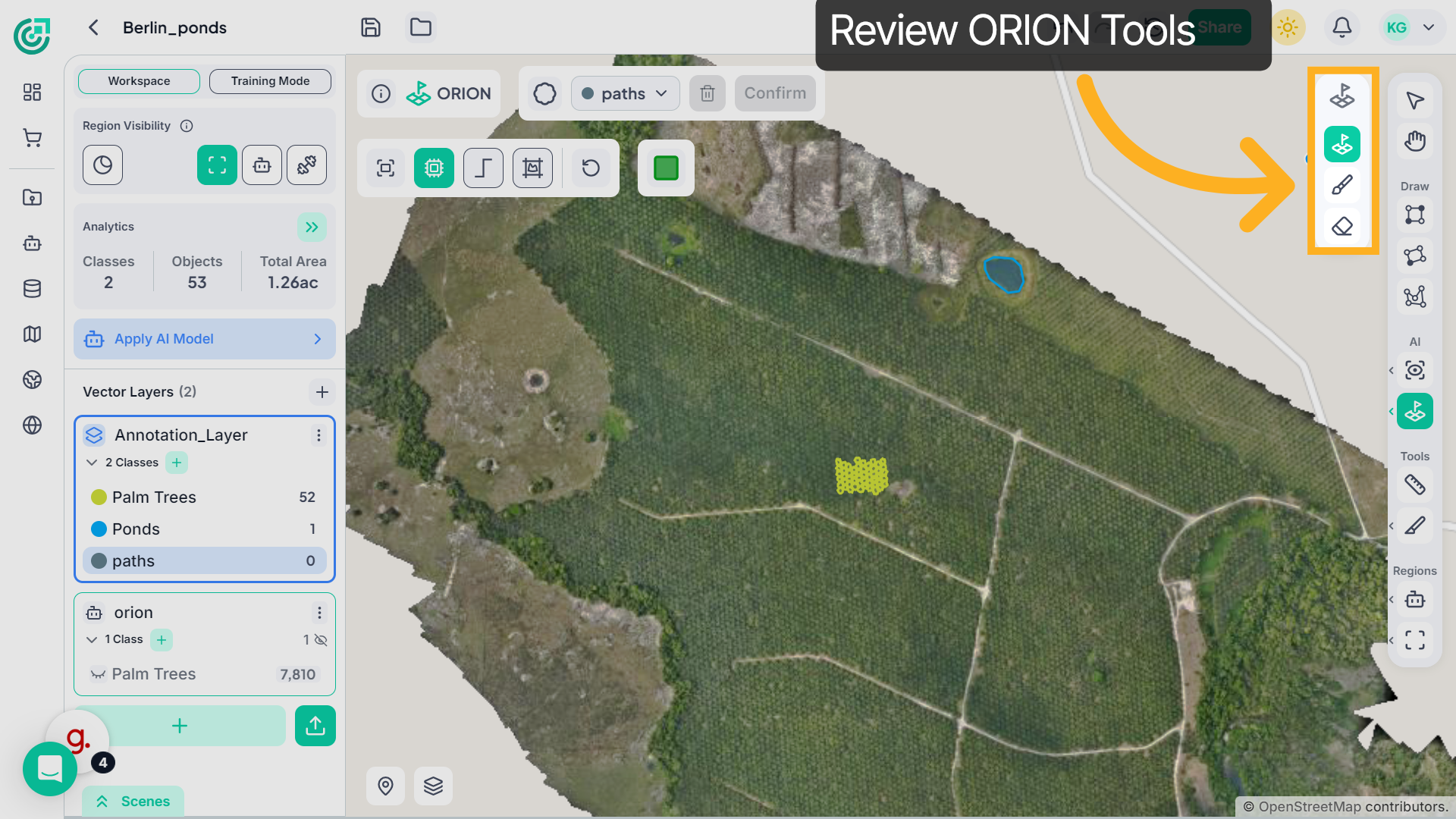Image resolution: width=1456 pixels, height=819 pixels.
Task: Toggle the bracket frame region visibility button
Action: (217, 165)
